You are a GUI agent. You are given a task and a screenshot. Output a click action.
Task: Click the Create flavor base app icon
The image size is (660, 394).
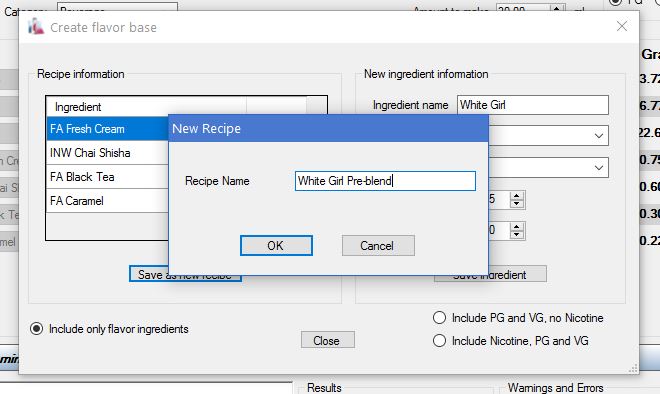click(x=36, y=26)
